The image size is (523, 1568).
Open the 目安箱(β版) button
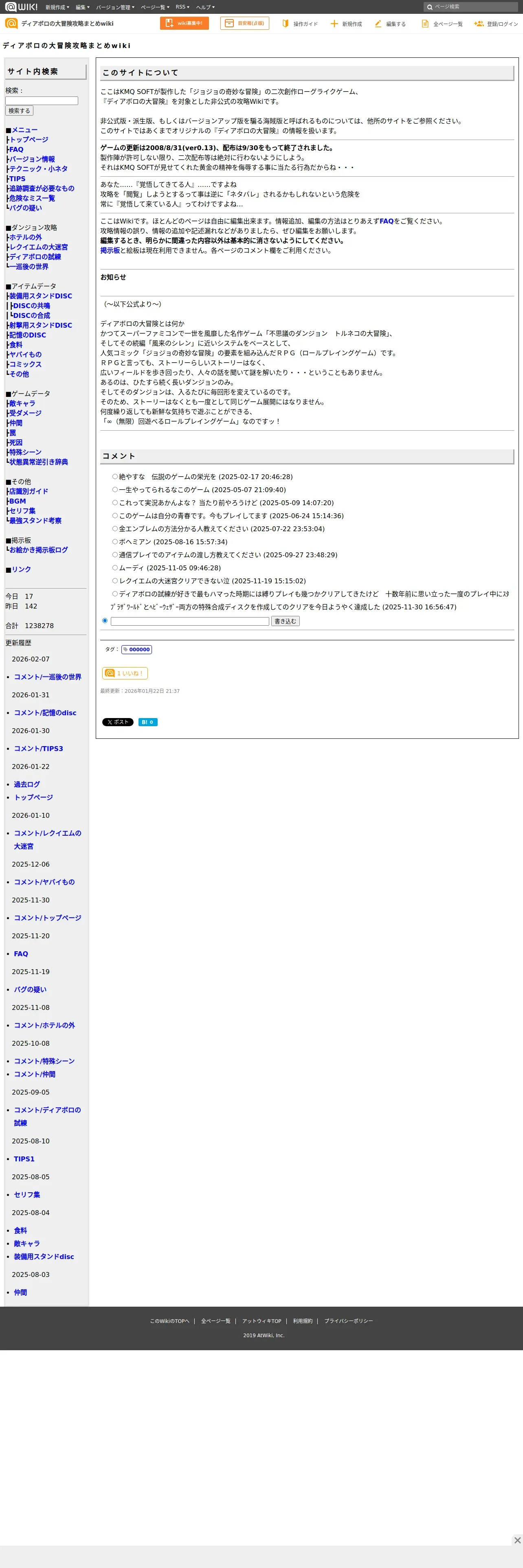point(245,23)
